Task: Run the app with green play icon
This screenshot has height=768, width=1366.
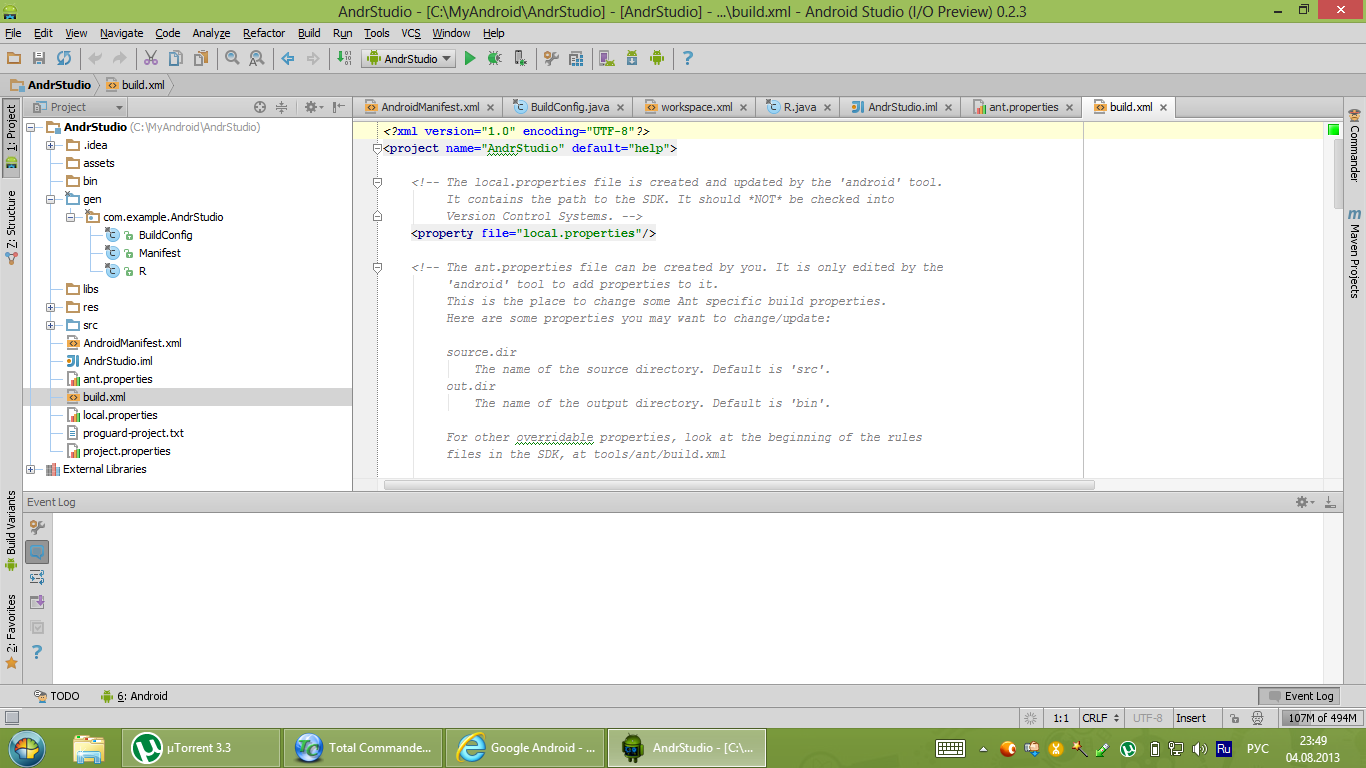Action: coord(470,59)
